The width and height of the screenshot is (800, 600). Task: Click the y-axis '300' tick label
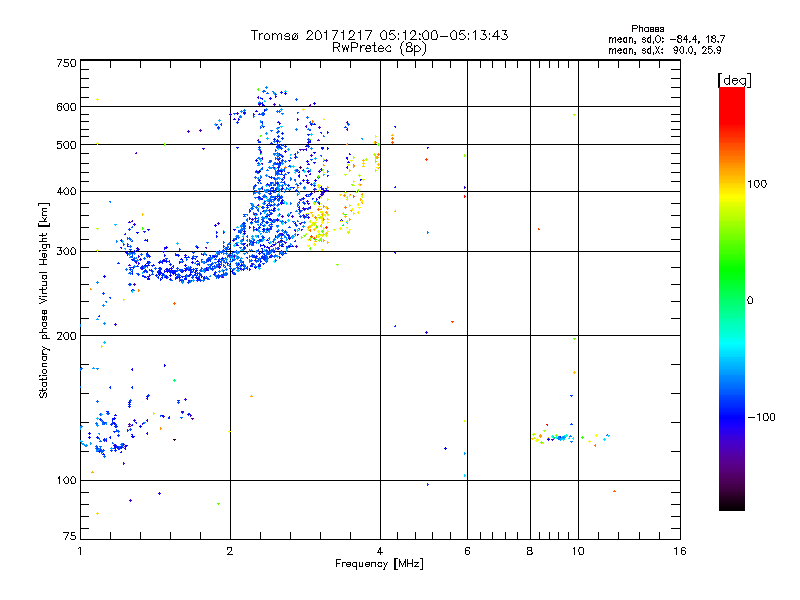coord(66,252)
